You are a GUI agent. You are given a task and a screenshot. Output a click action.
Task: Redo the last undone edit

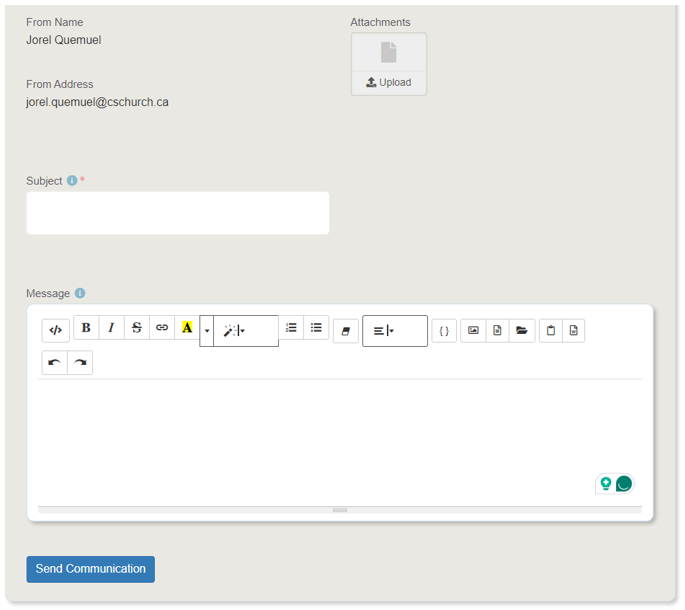tap(80, 363)
